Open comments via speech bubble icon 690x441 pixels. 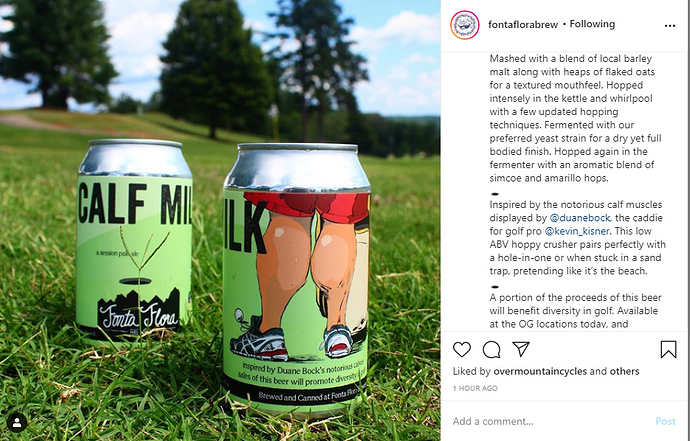(491, 349)
